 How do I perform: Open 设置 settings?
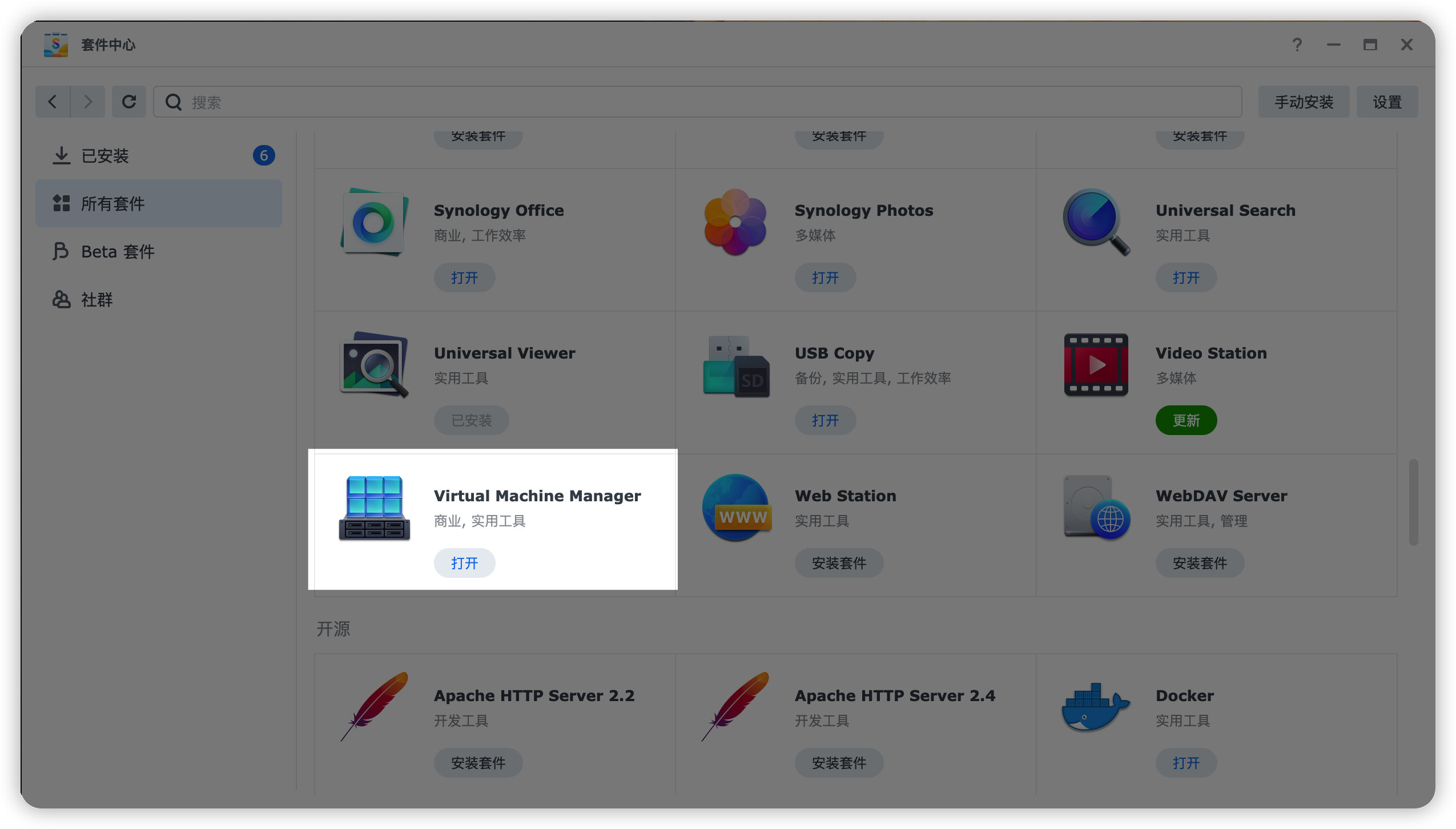[x=1387, y=102]
